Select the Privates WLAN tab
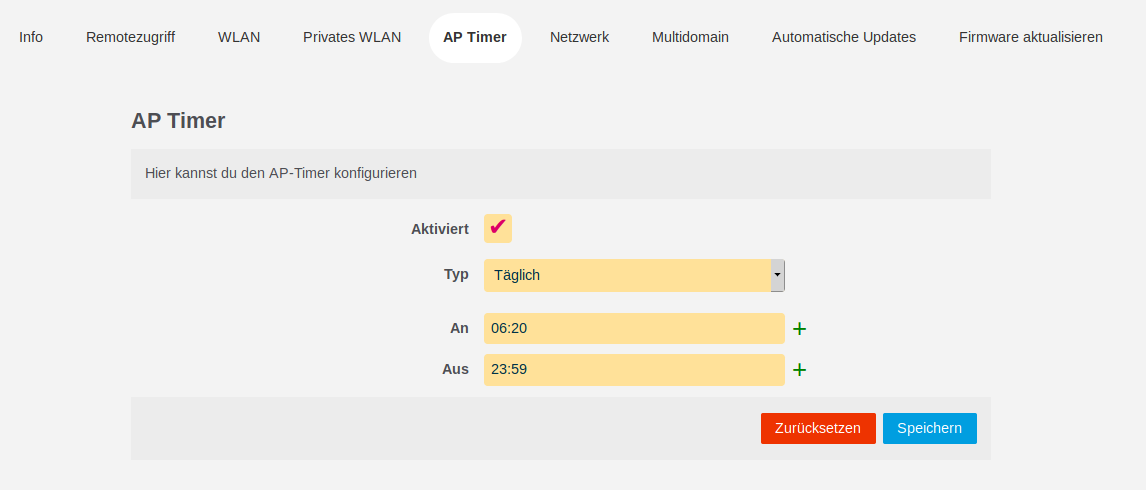 click(x=352, y=37)
